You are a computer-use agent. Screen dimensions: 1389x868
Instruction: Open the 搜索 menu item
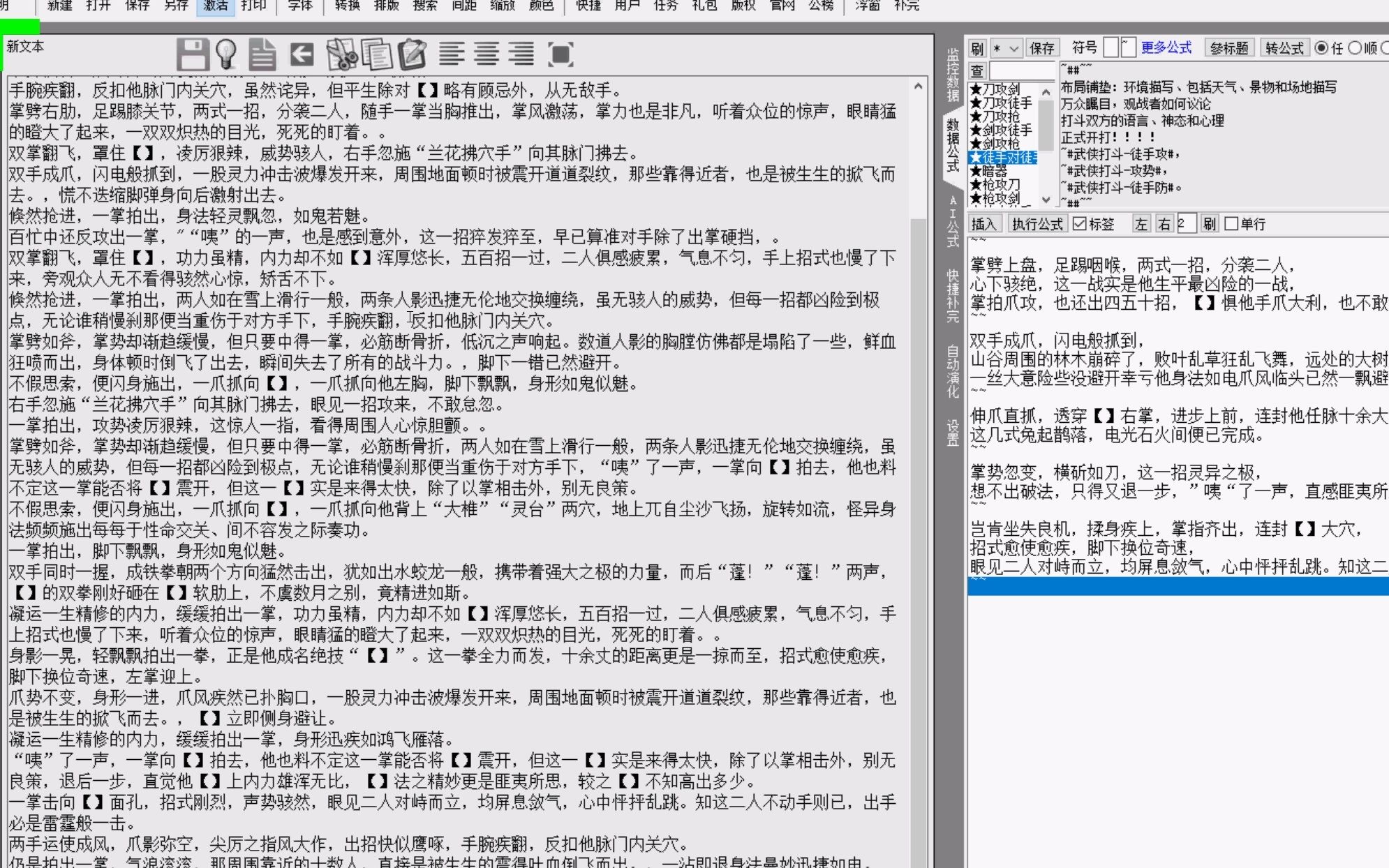[x=425, y=6]
